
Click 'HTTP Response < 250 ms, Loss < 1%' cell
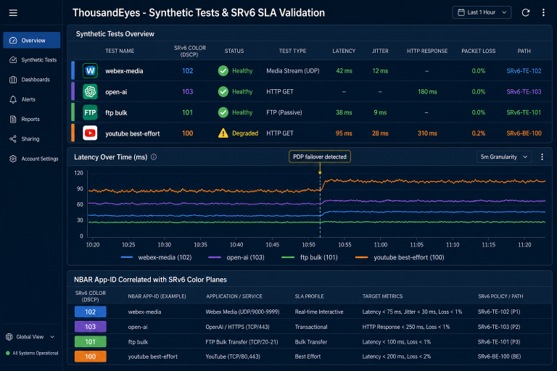coord(406,327)
